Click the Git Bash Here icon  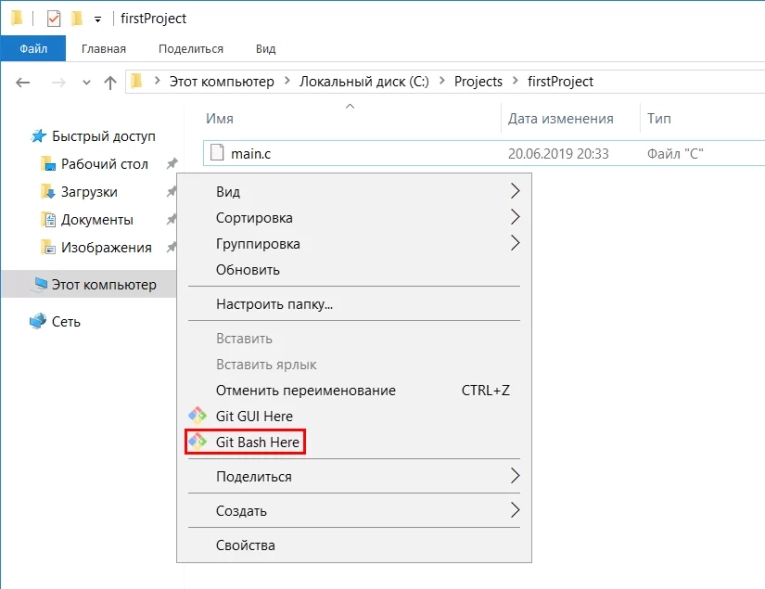(x=197, y=442)
